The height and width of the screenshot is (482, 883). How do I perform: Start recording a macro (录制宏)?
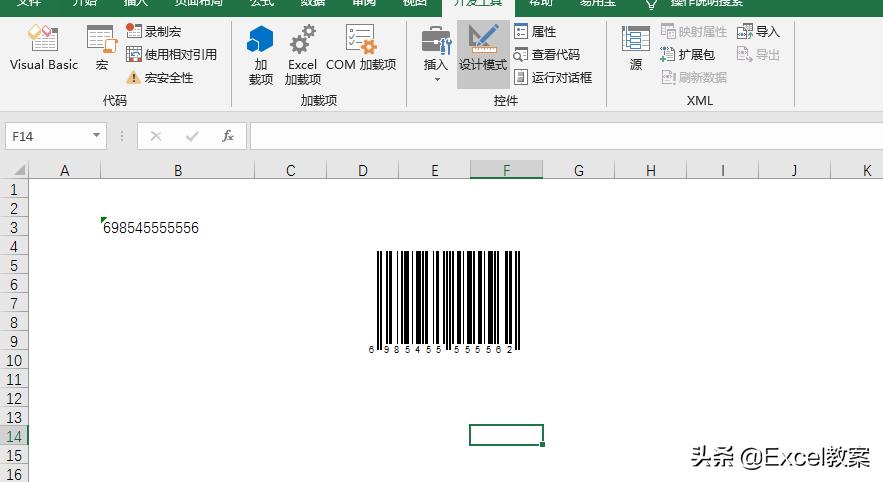point(154,32)
